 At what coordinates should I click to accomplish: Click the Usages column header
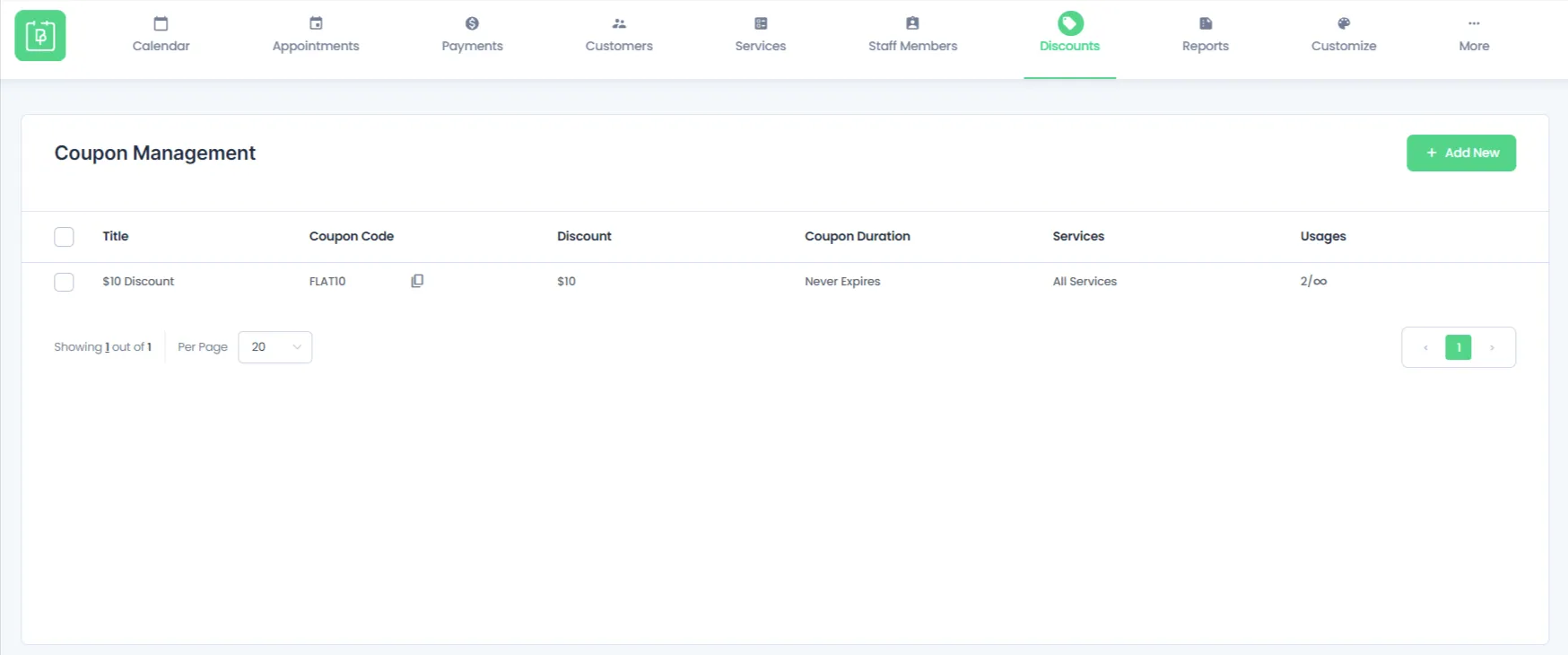pyautogui.click(x=1323, y=236)
